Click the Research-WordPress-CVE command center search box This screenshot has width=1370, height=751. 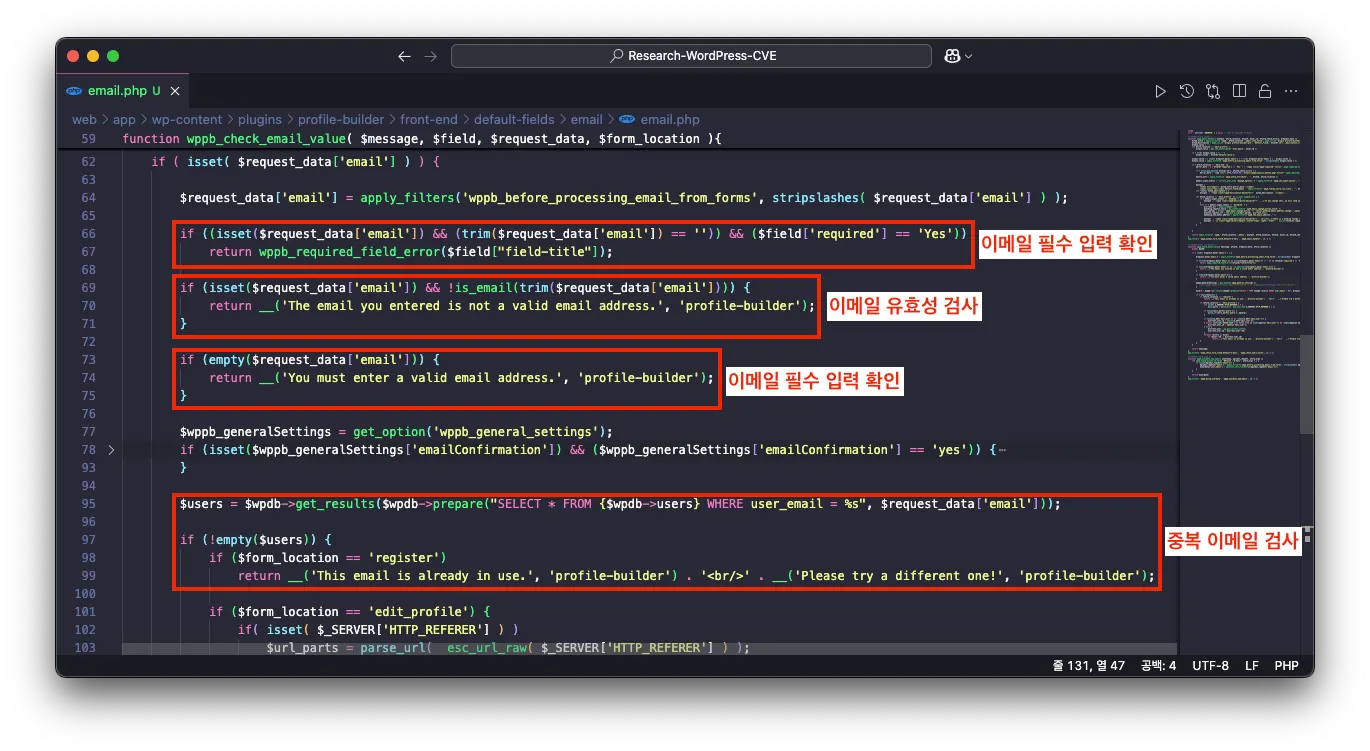(691, 56)
